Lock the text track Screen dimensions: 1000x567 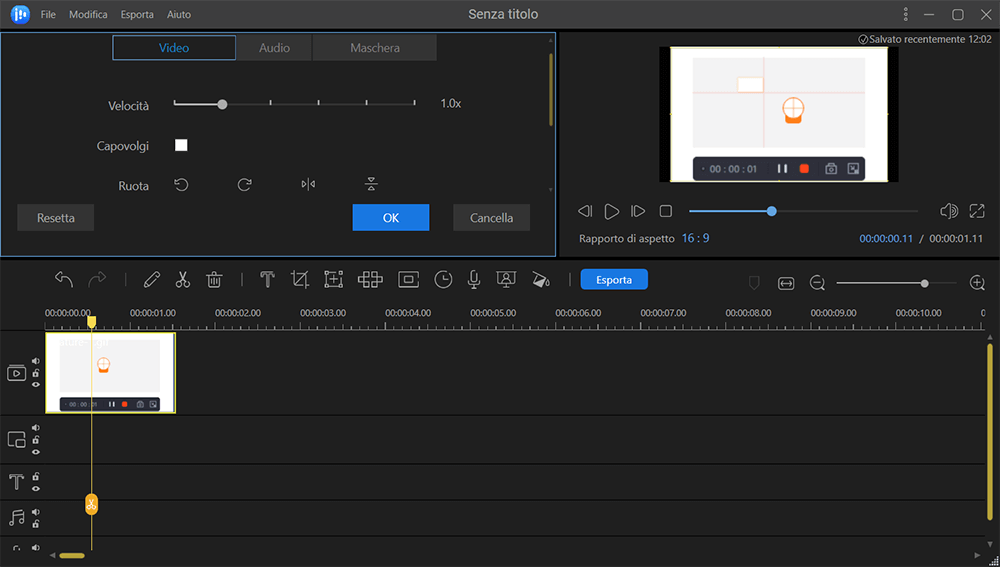click(36, 476)
